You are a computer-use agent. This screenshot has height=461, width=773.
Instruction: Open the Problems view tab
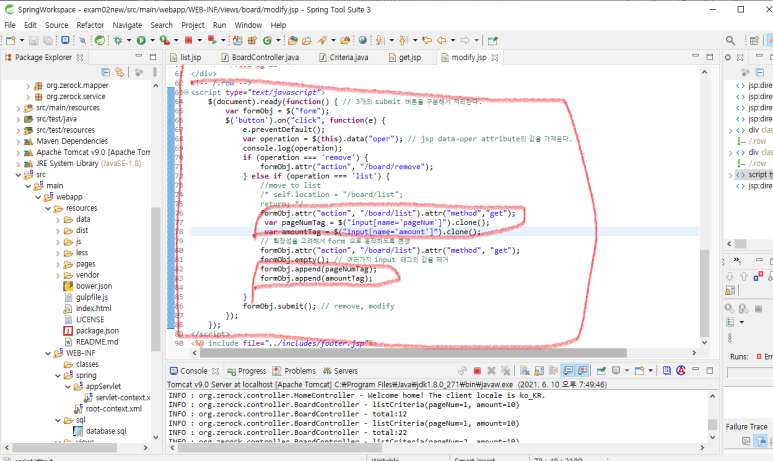294,371
